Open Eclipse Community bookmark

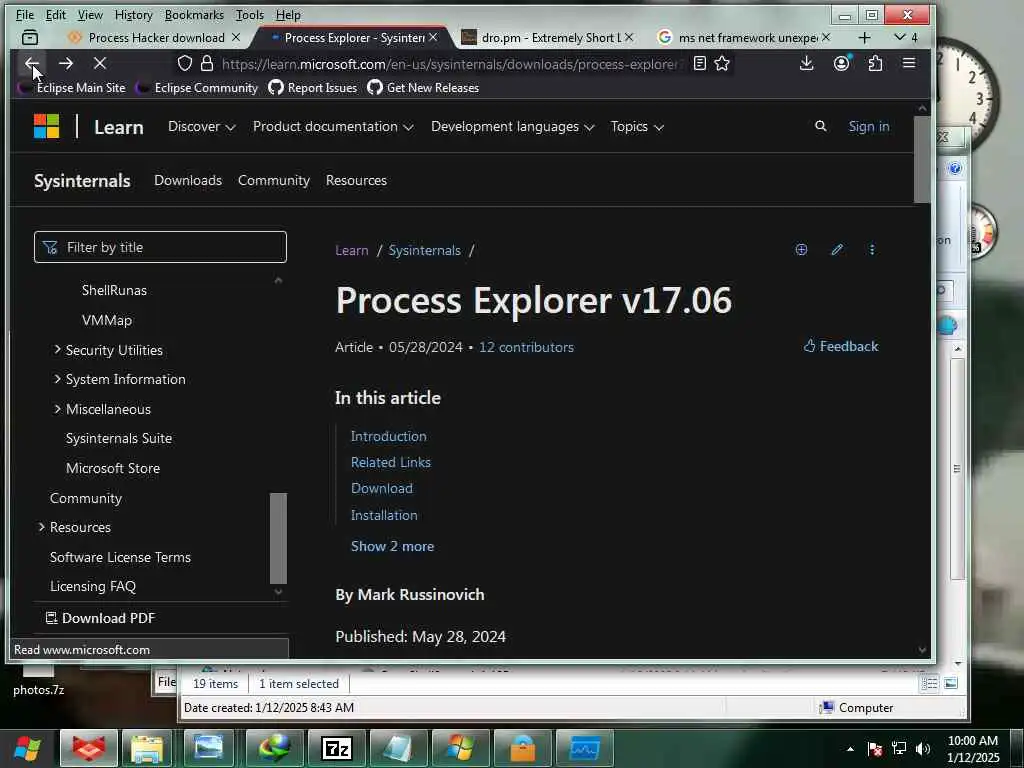point(197,88)
